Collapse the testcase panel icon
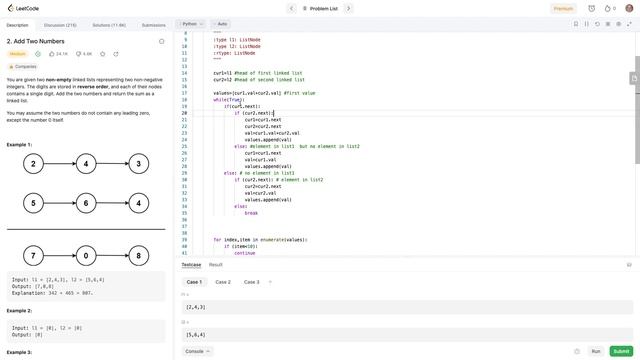The image size is (640, 360). click(x=629, y=265)
